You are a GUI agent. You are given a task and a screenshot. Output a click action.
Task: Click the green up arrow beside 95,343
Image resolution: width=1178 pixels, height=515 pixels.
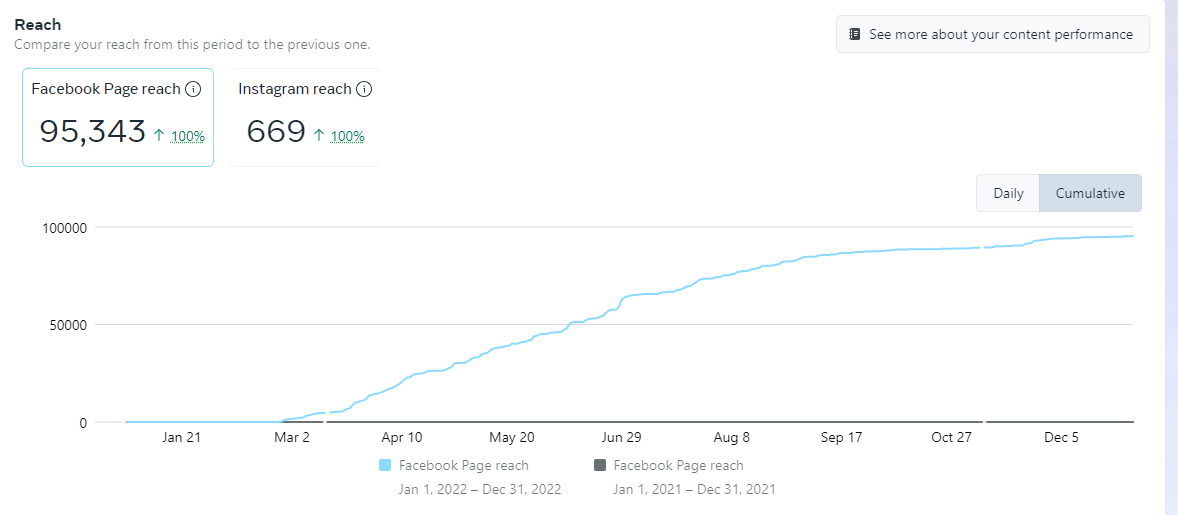point(158,133)
